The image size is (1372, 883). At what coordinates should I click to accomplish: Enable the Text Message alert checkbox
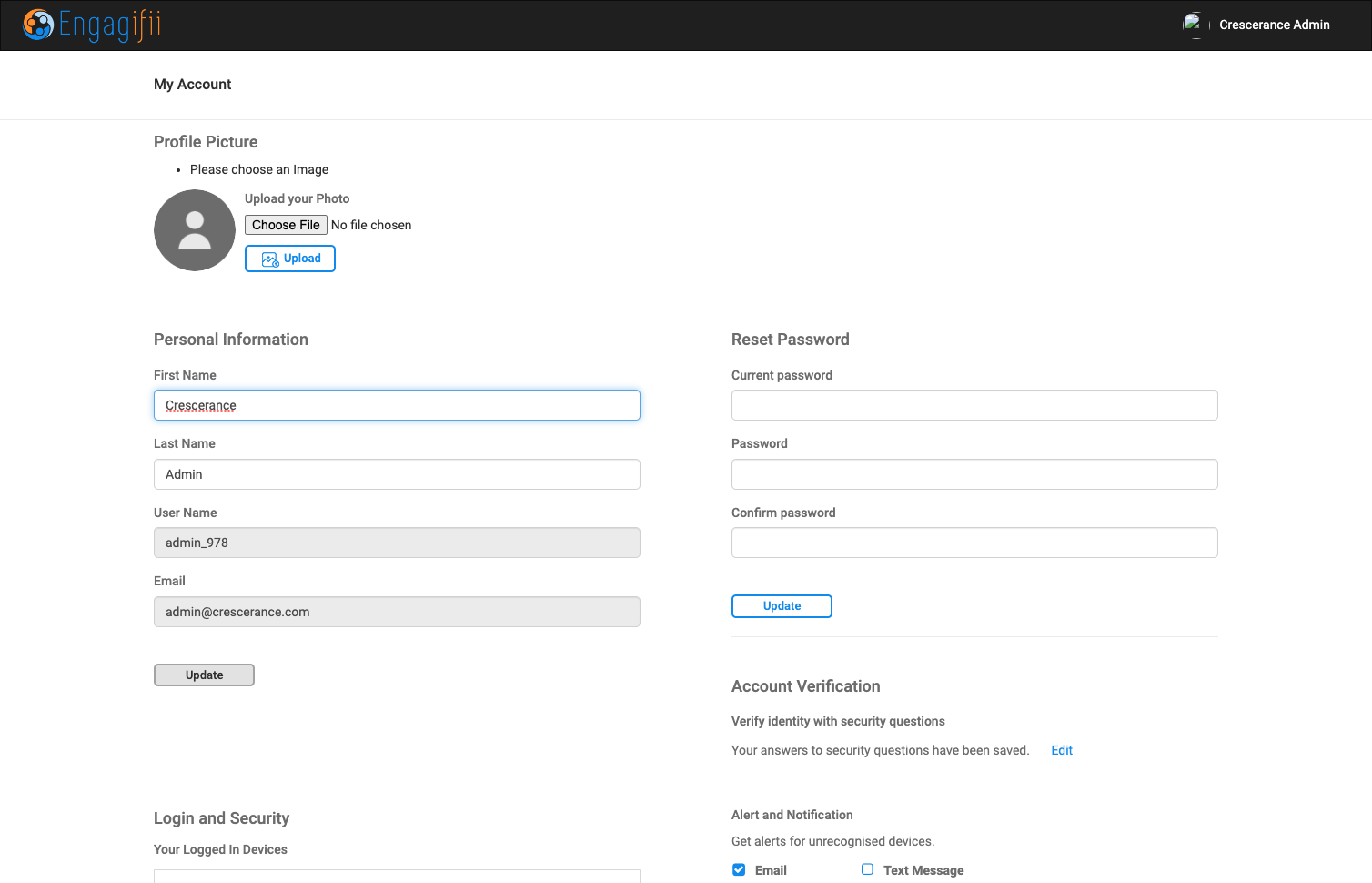pyautogui.click(x=867, y=869)
